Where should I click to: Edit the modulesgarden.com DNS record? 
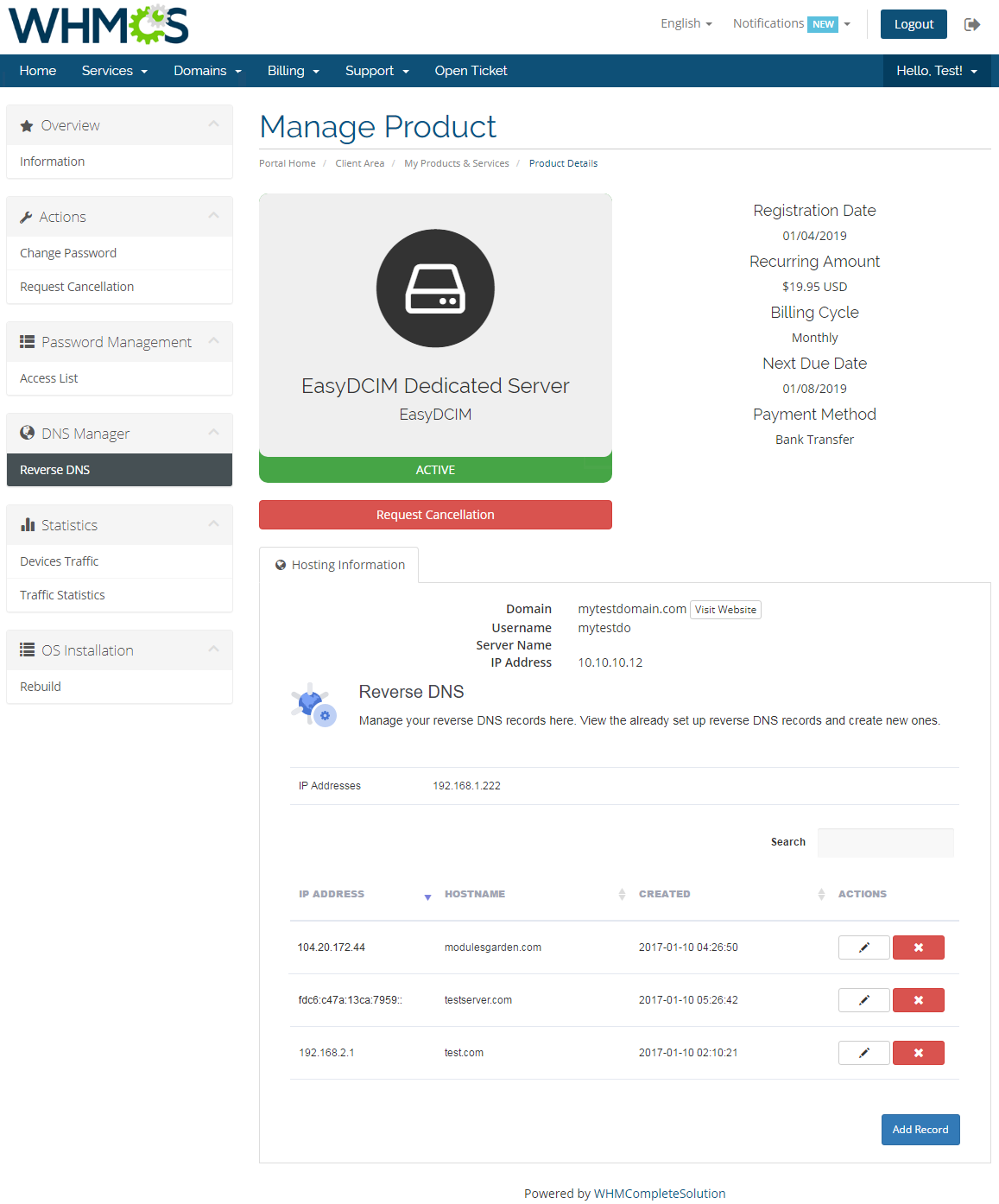[x=863, y=947]
